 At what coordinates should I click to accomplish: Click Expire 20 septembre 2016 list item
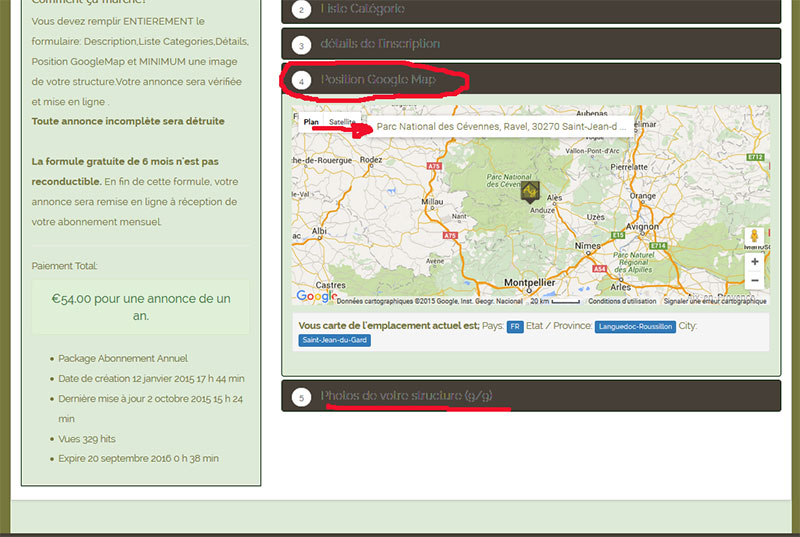pos(138,458)
